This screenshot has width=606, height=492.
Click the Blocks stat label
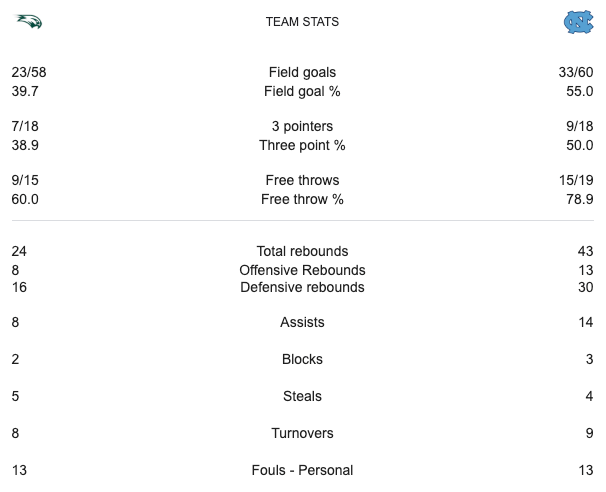pyautogui.click(x=302, y=359)
